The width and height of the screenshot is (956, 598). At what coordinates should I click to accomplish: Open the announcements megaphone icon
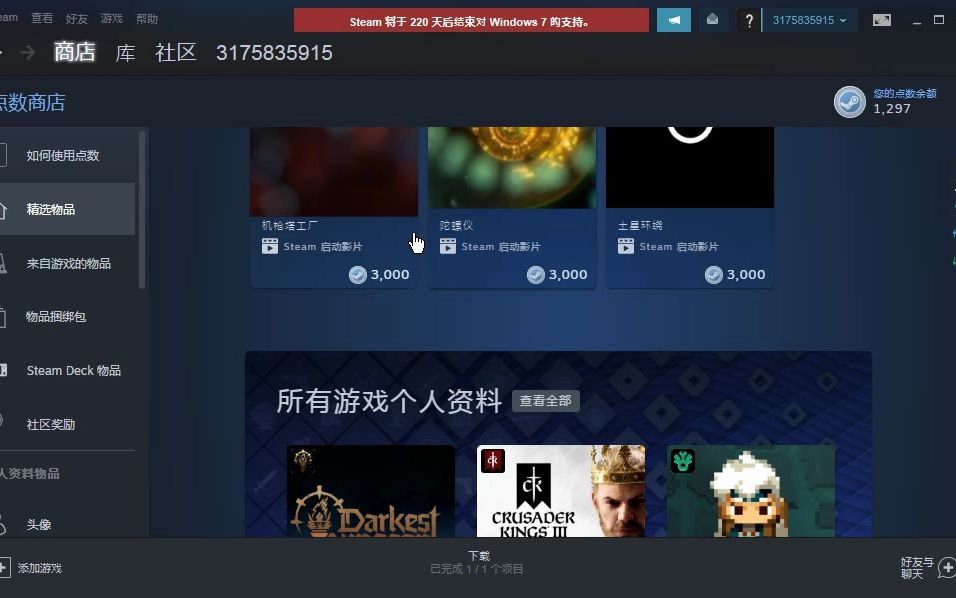[x=674, y=20]
